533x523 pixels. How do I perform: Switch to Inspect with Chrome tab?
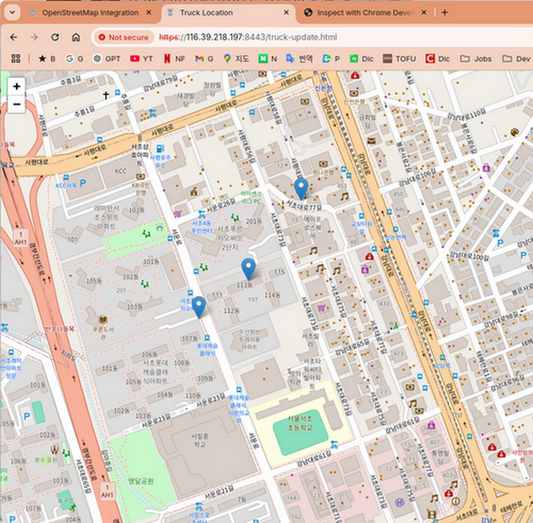click(364, 13)
